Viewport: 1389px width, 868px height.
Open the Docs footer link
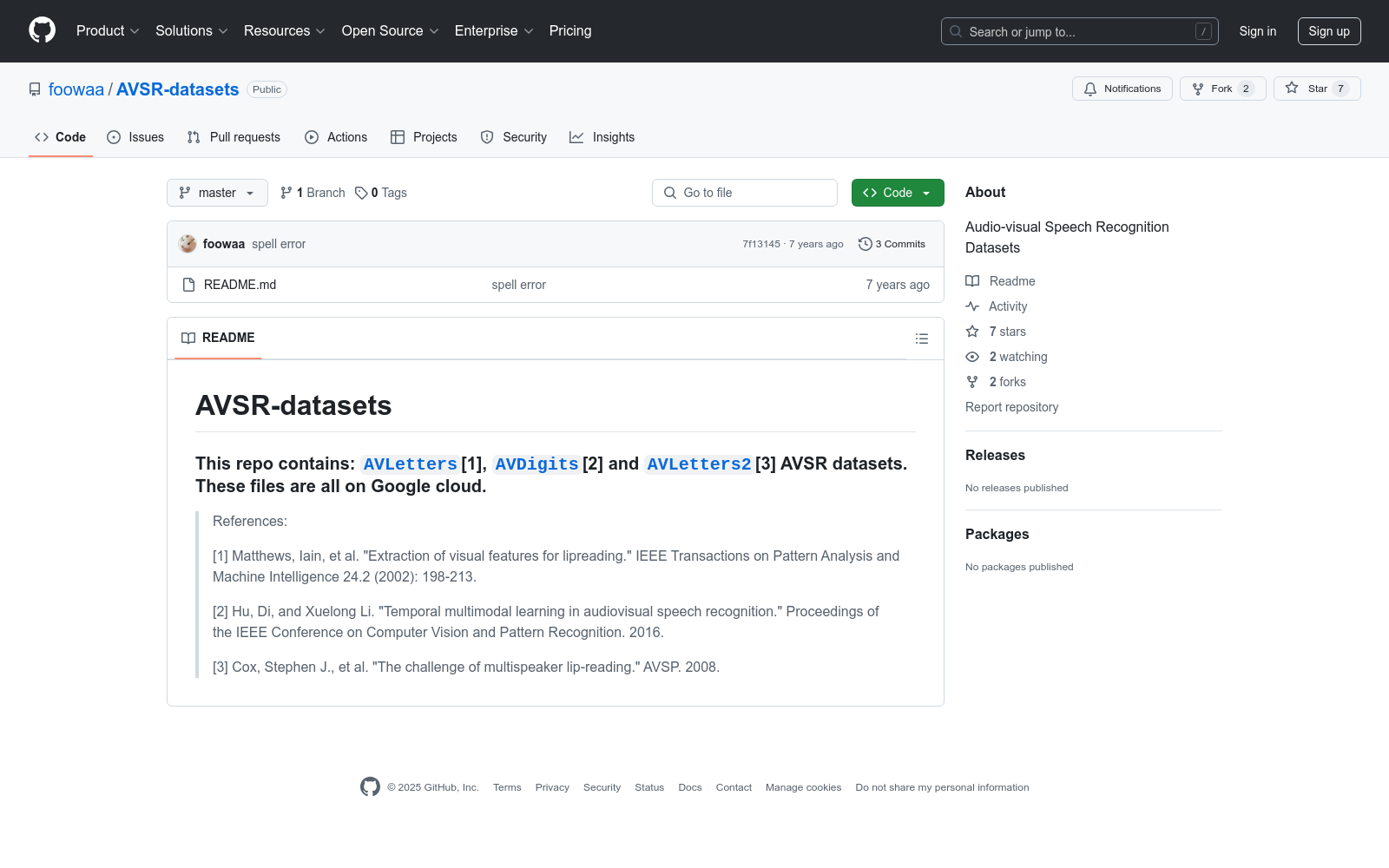690,787
